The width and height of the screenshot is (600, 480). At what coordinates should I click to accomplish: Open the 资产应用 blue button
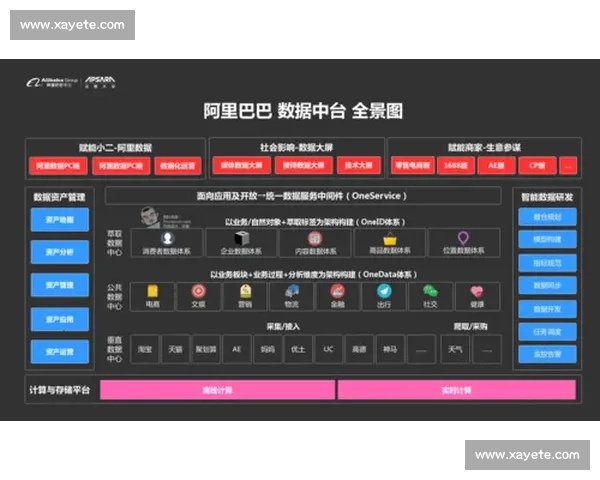pos(60,319)
